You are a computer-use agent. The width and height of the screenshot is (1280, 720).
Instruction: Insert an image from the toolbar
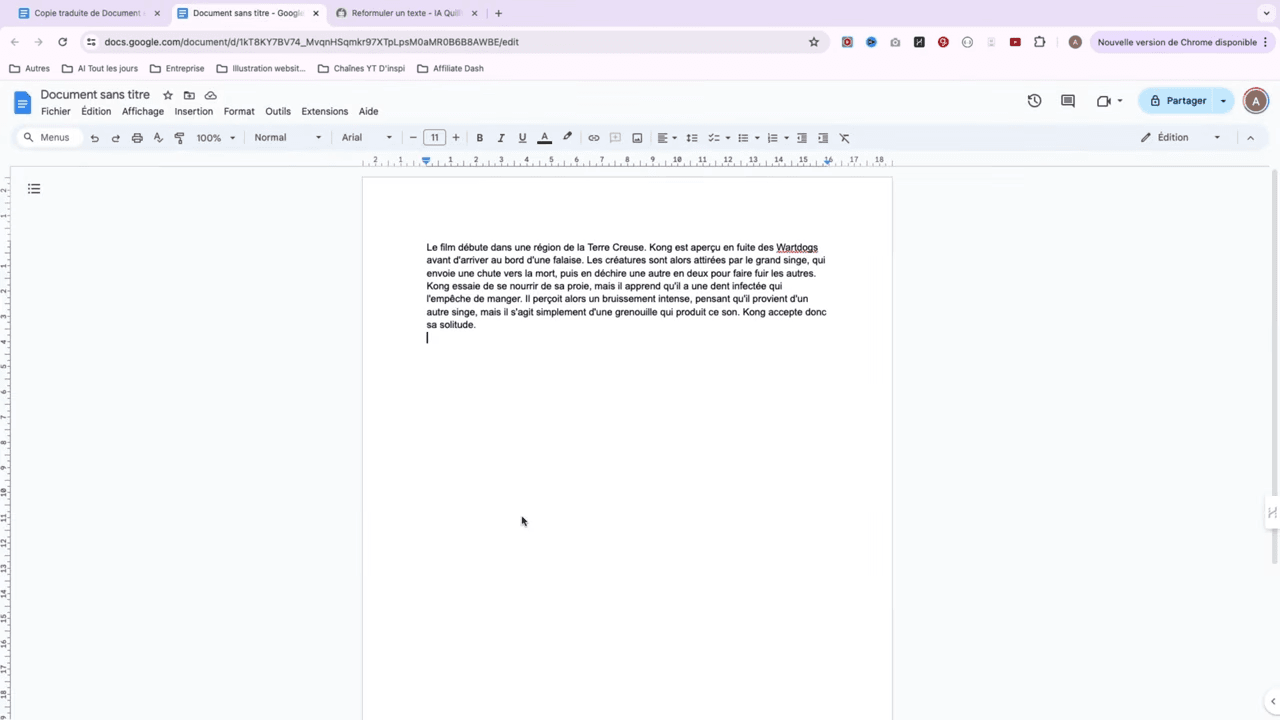[637, 138]
